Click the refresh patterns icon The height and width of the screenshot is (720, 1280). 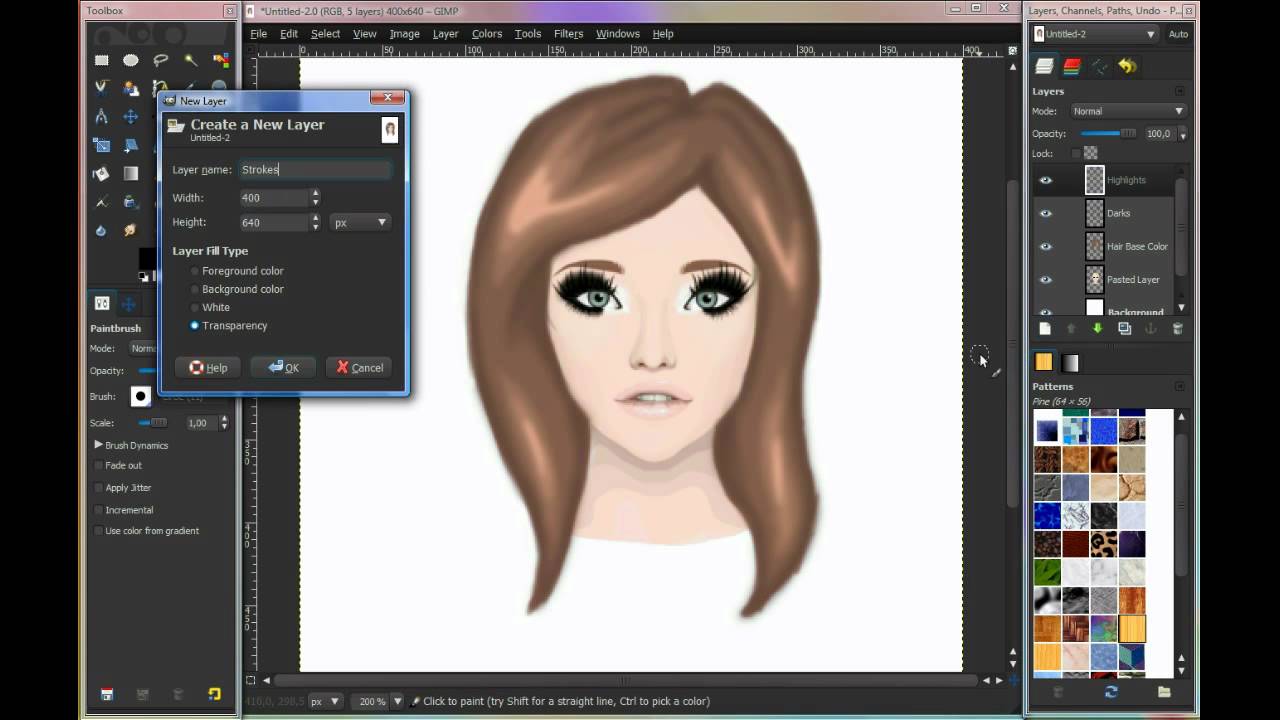(x=1111, y=691)
